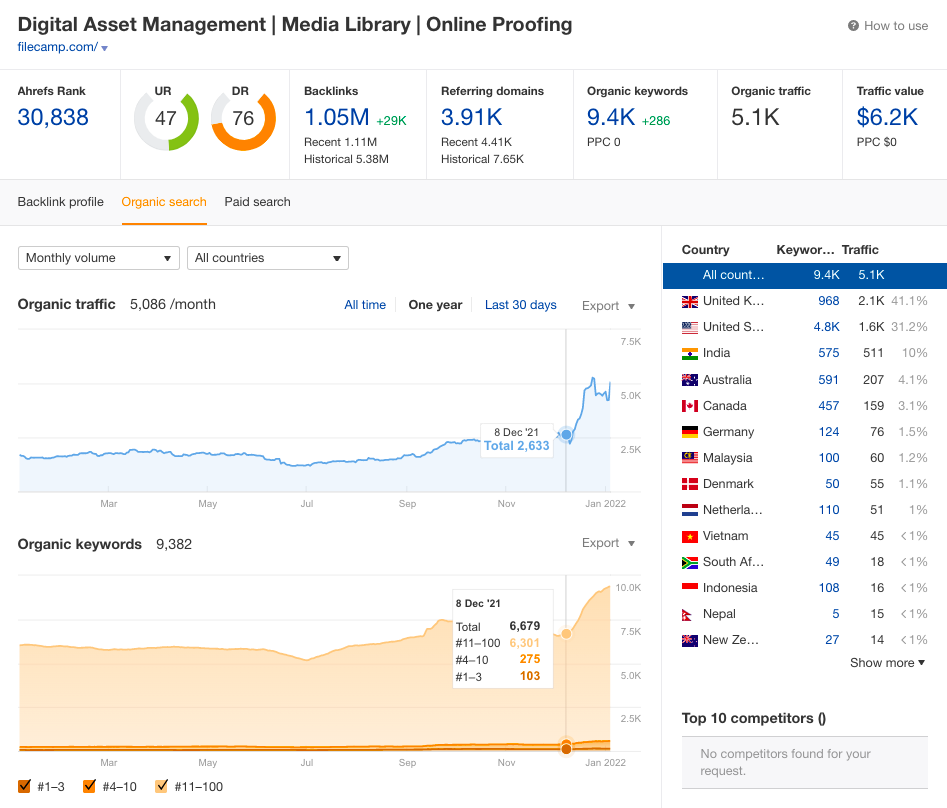Click Australia keywords count 591
Viewport: 947px width, 808px height.
(x=828, y=380)
